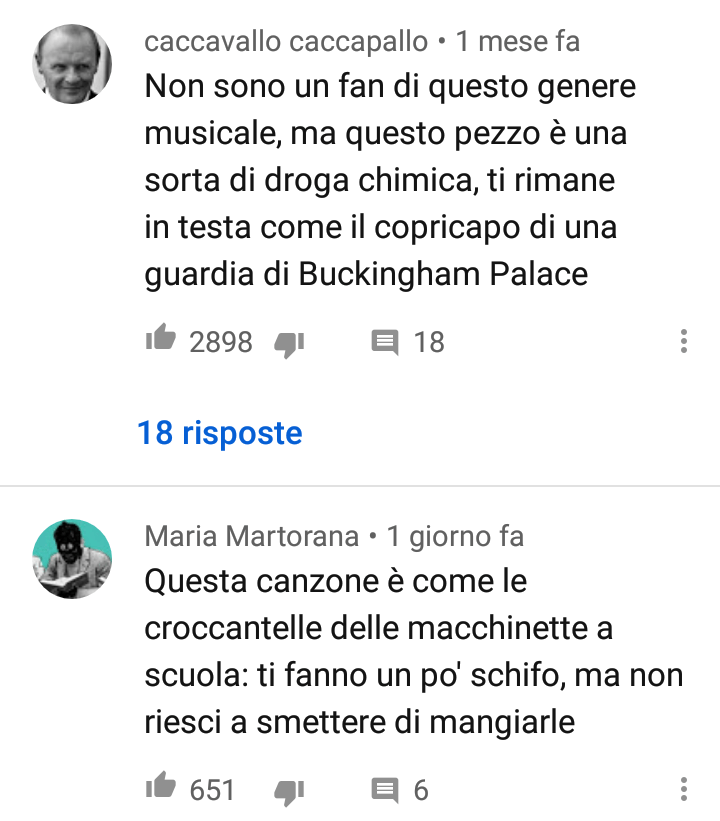Open more options for caccavallo's comment

tap(683, 341)
